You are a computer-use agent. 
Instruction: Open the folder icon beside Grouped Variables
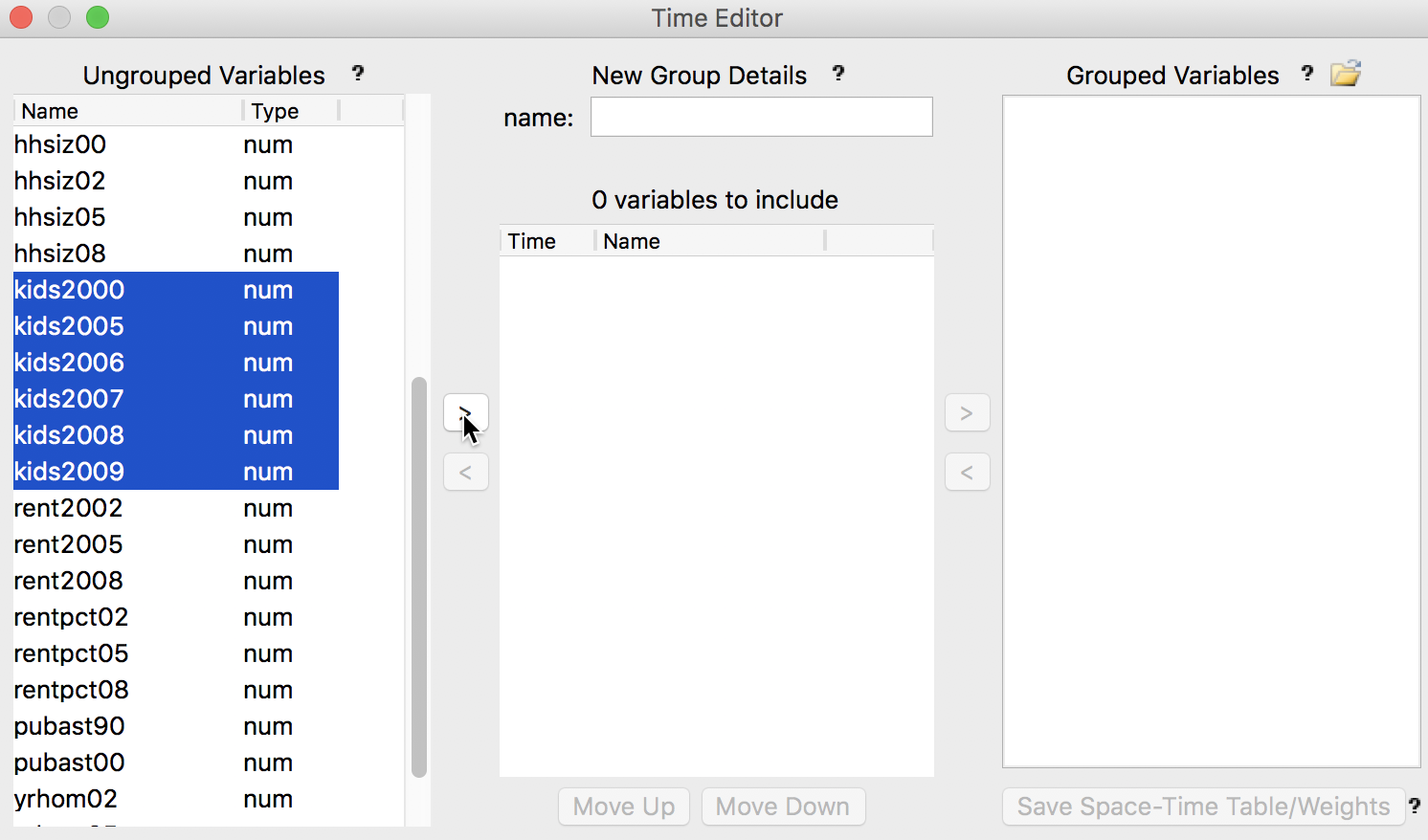(1346, 74)
